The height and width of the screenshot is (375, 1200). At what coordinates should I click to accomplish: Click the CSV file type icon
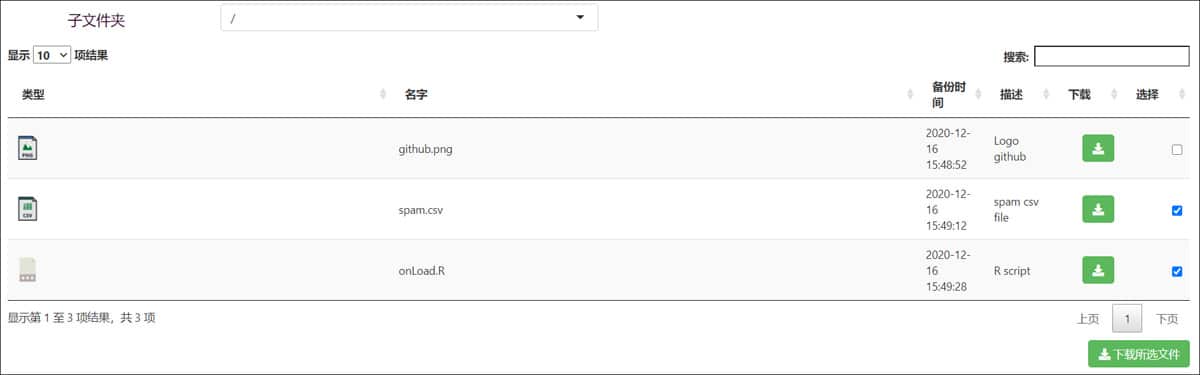[28, 209]
